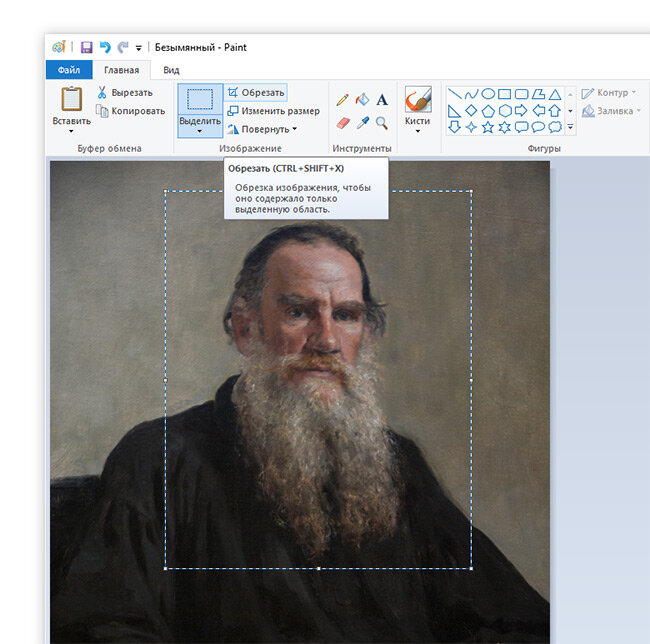The width and height of the screenshot is (650, 644).
Task: Select the Left arrow shape
Action: [538, 111]
